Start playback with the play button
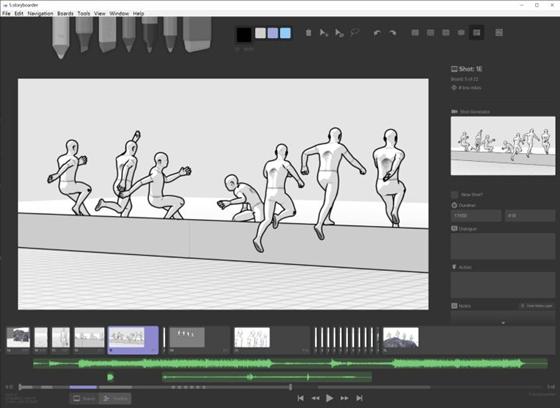560x408 pixels. pos(329,398)
